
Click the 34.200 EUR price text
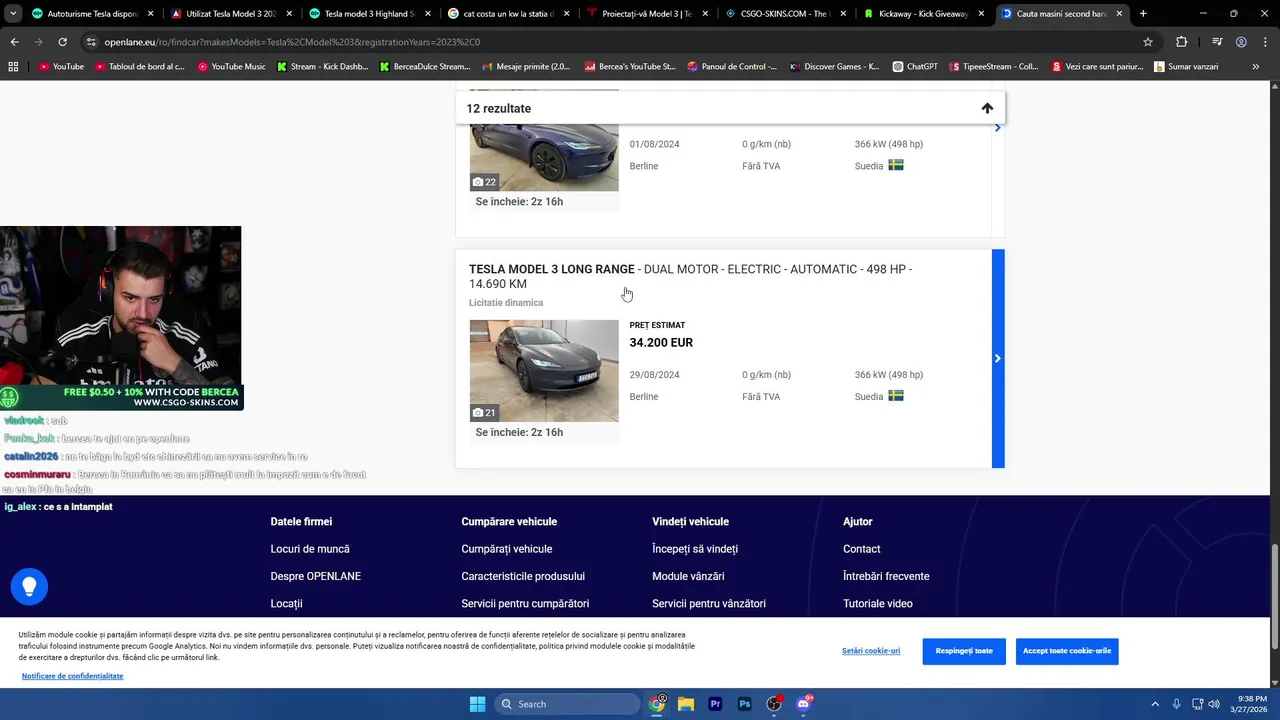661,342
